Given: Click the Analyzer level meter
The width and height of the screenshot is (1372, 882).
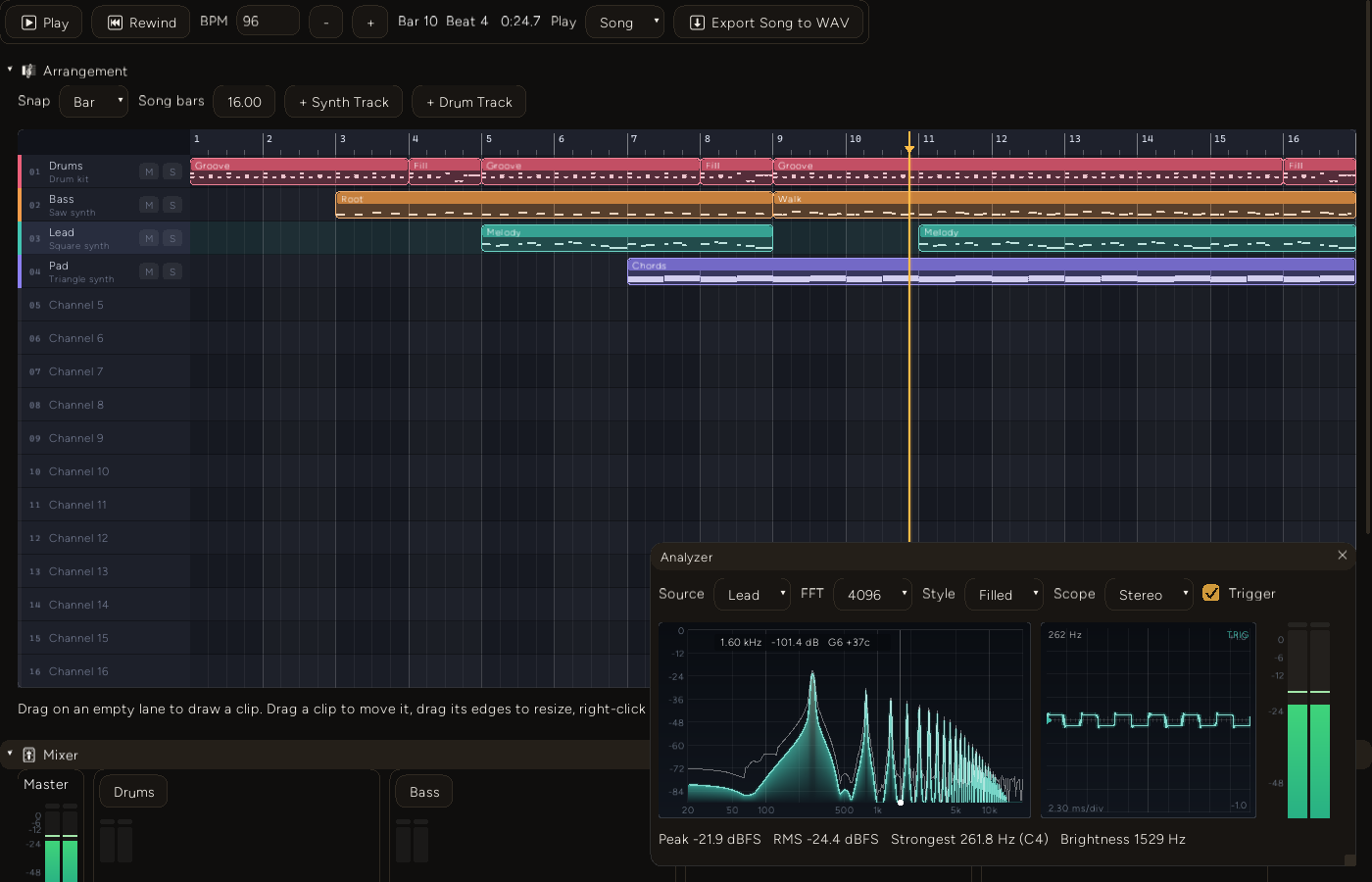Looking at the screenshot, I should click(1308, 719).
